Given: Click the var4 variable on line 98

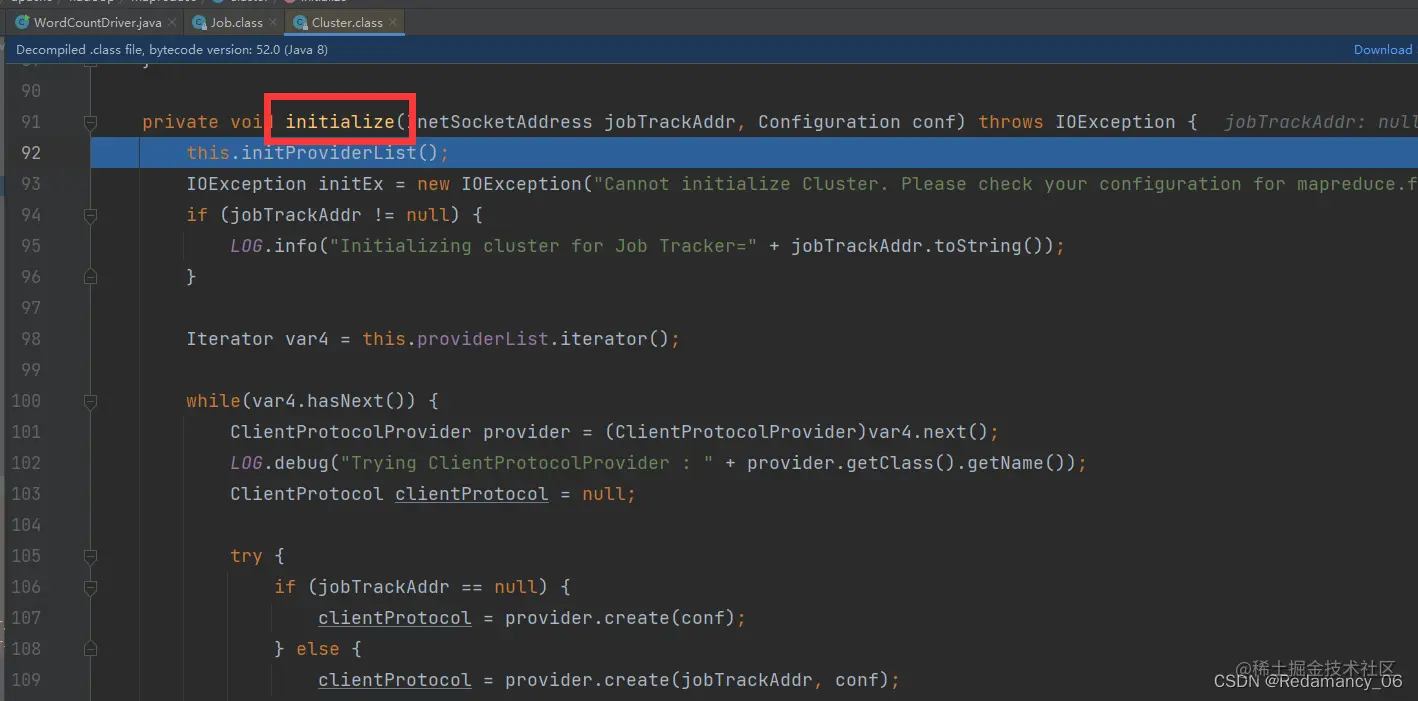Looking at the screenshot, I should [x=307, y=339].
